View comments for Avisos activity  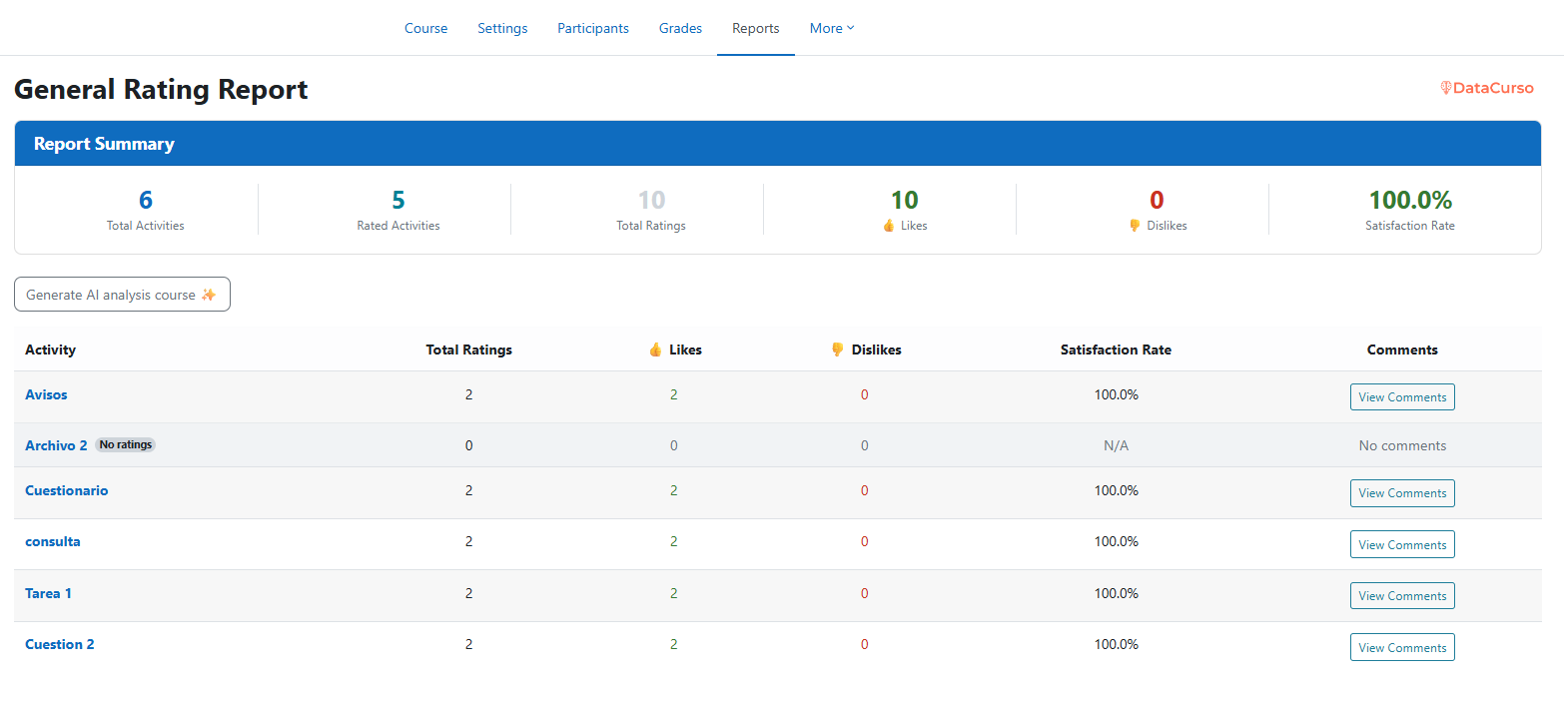coord(1401,397)
